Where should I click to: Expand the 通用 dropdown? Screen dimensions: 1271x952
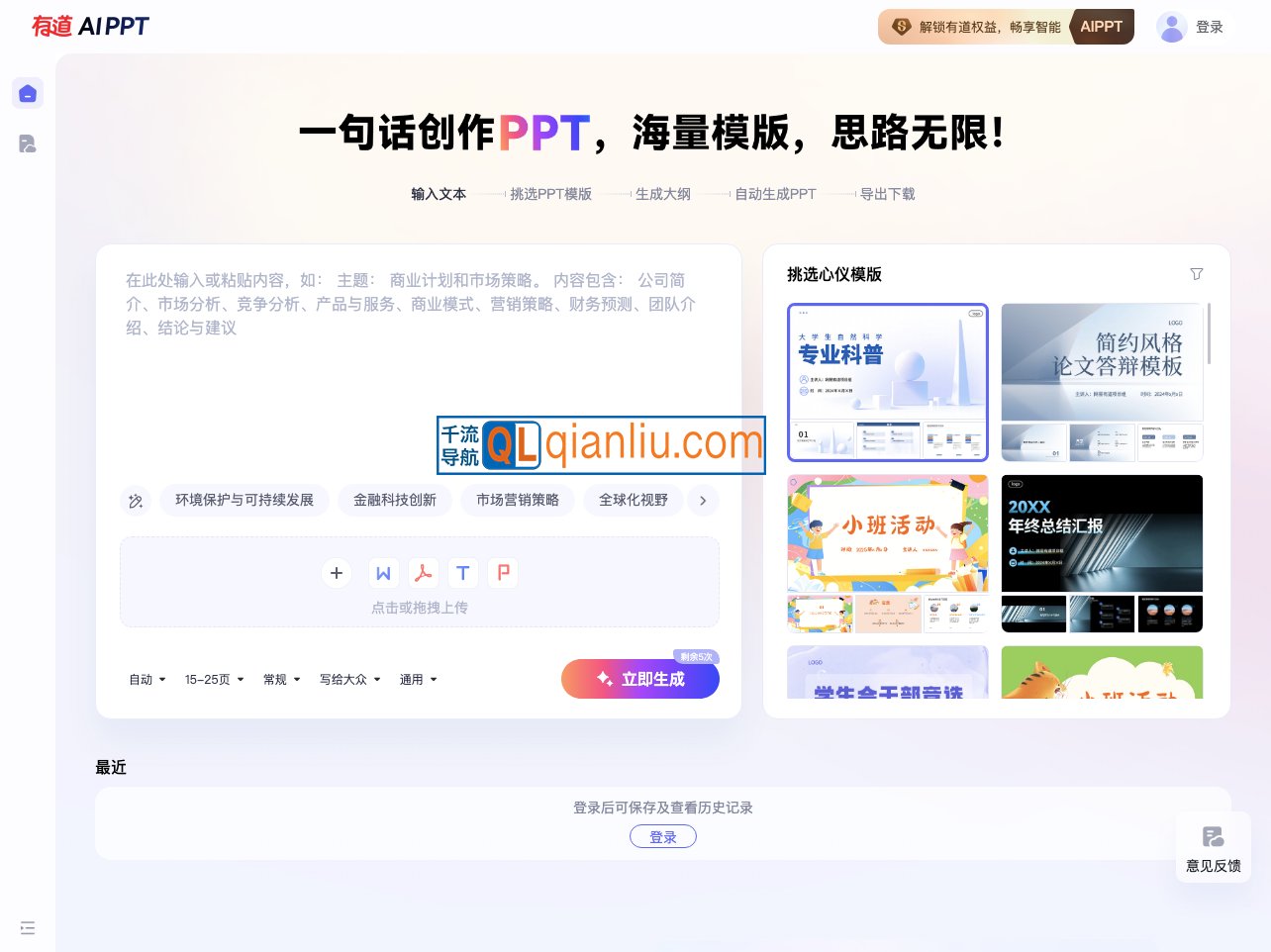[418, 679]
